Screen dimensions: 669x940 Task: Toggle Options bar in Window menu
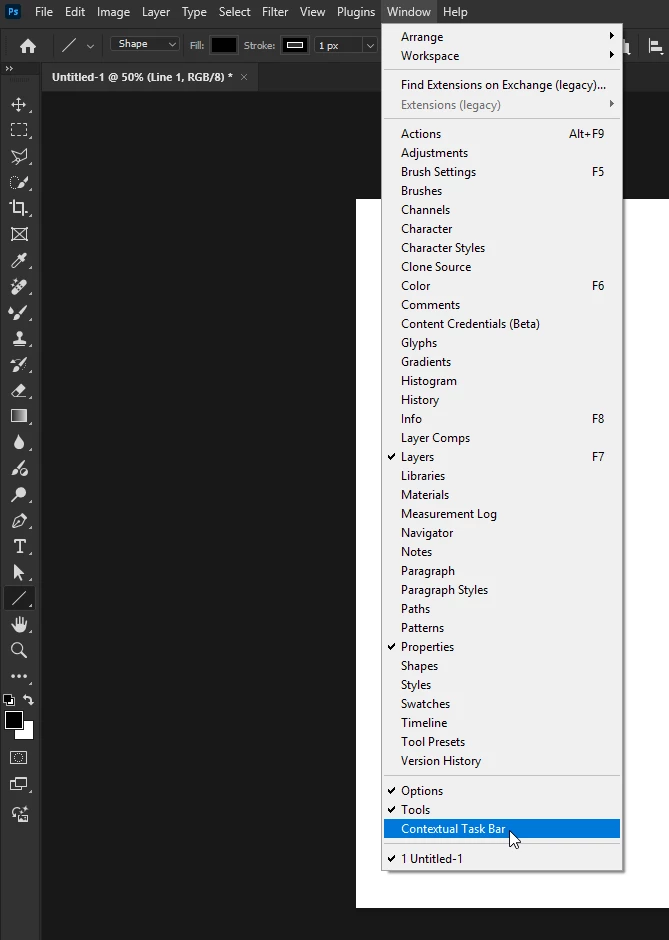click(x=502, y=791)
